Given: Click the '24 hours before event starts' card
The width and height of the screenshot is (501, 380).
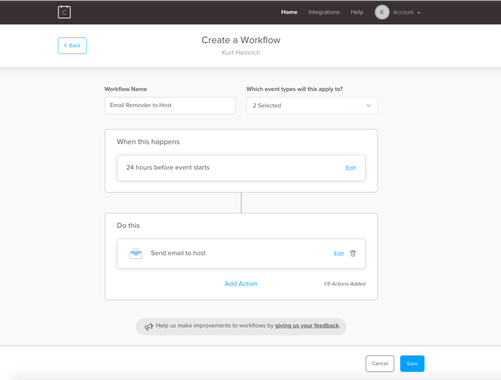Looking at the screenshot, I should coord(241,168).
